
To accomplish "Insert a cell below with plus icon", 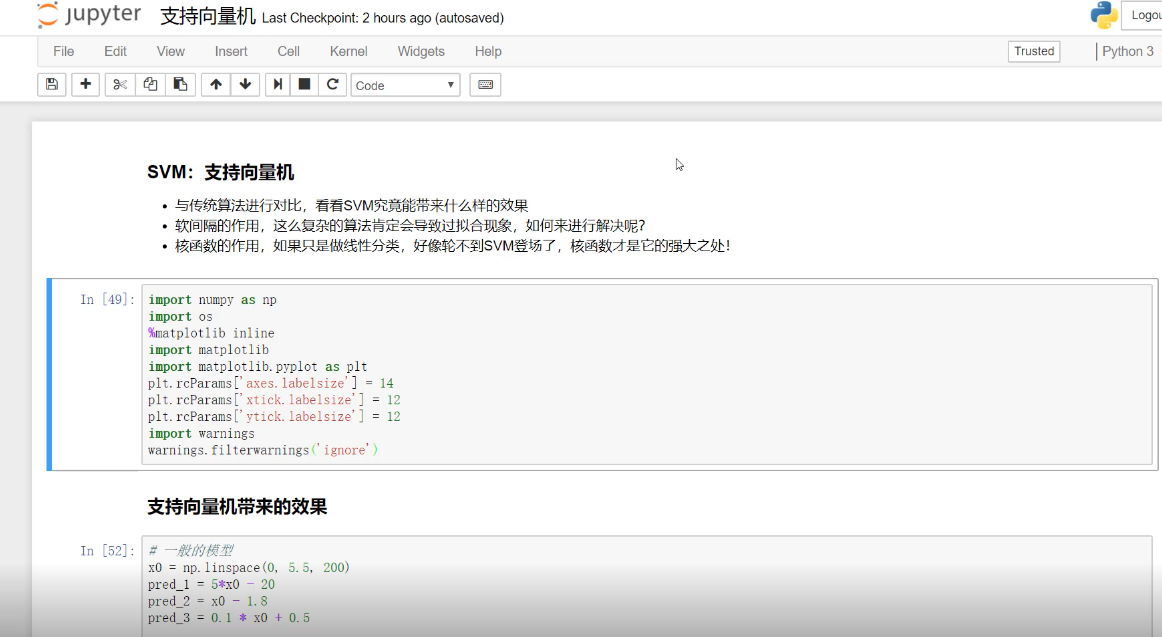I will 85,85.
